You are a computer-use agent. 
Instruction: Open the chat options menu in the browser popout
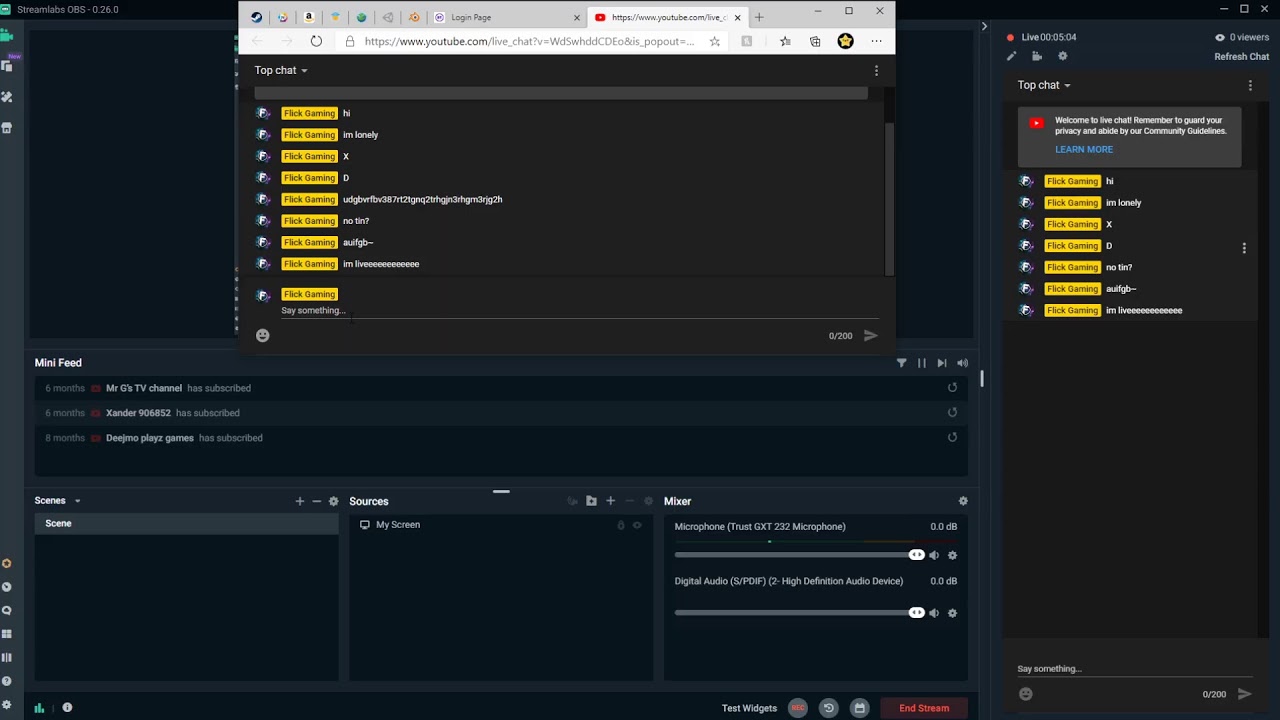coord(876,70)
